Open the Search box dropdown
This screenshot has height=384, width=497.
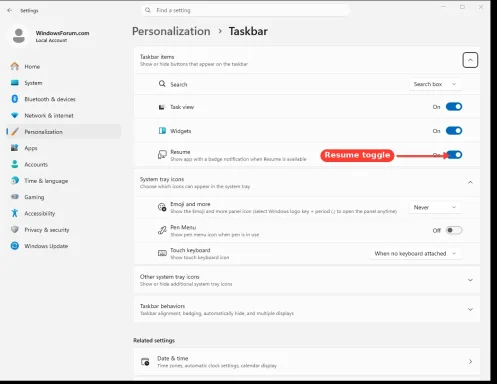(435, 84)
